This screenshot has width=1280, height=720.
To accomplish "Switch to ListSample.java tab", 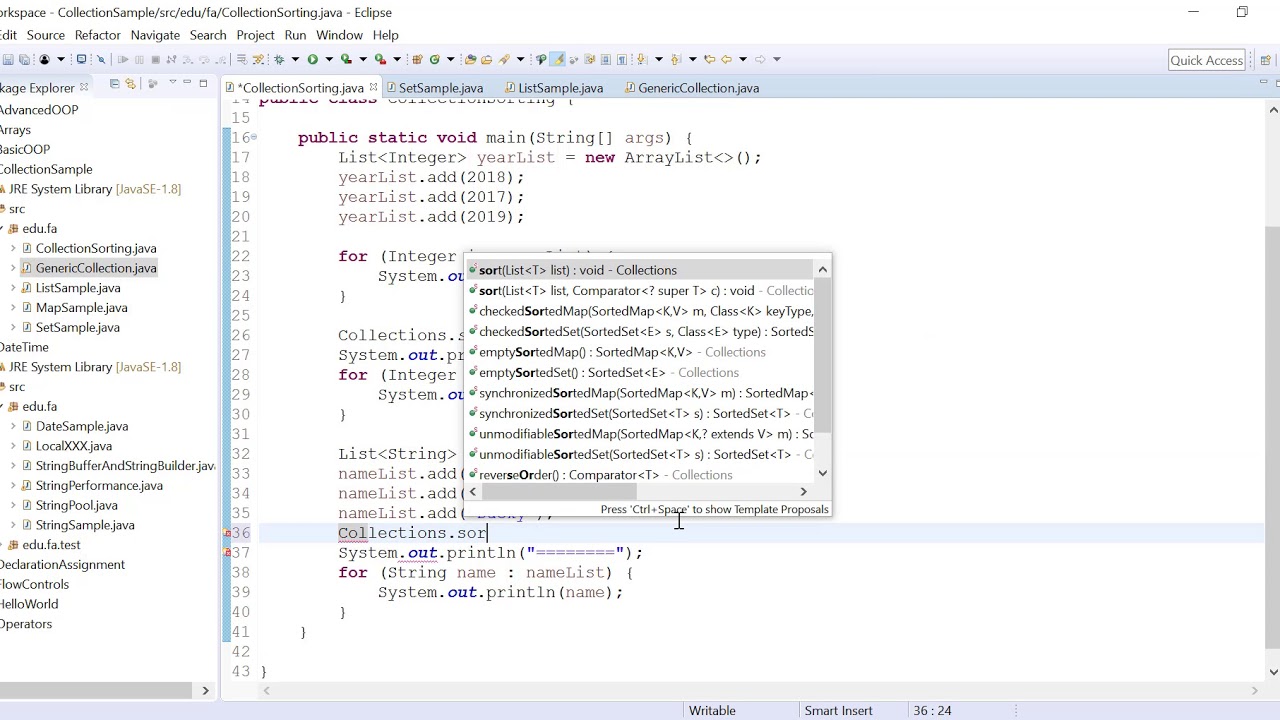I will [x=560, y=88].
